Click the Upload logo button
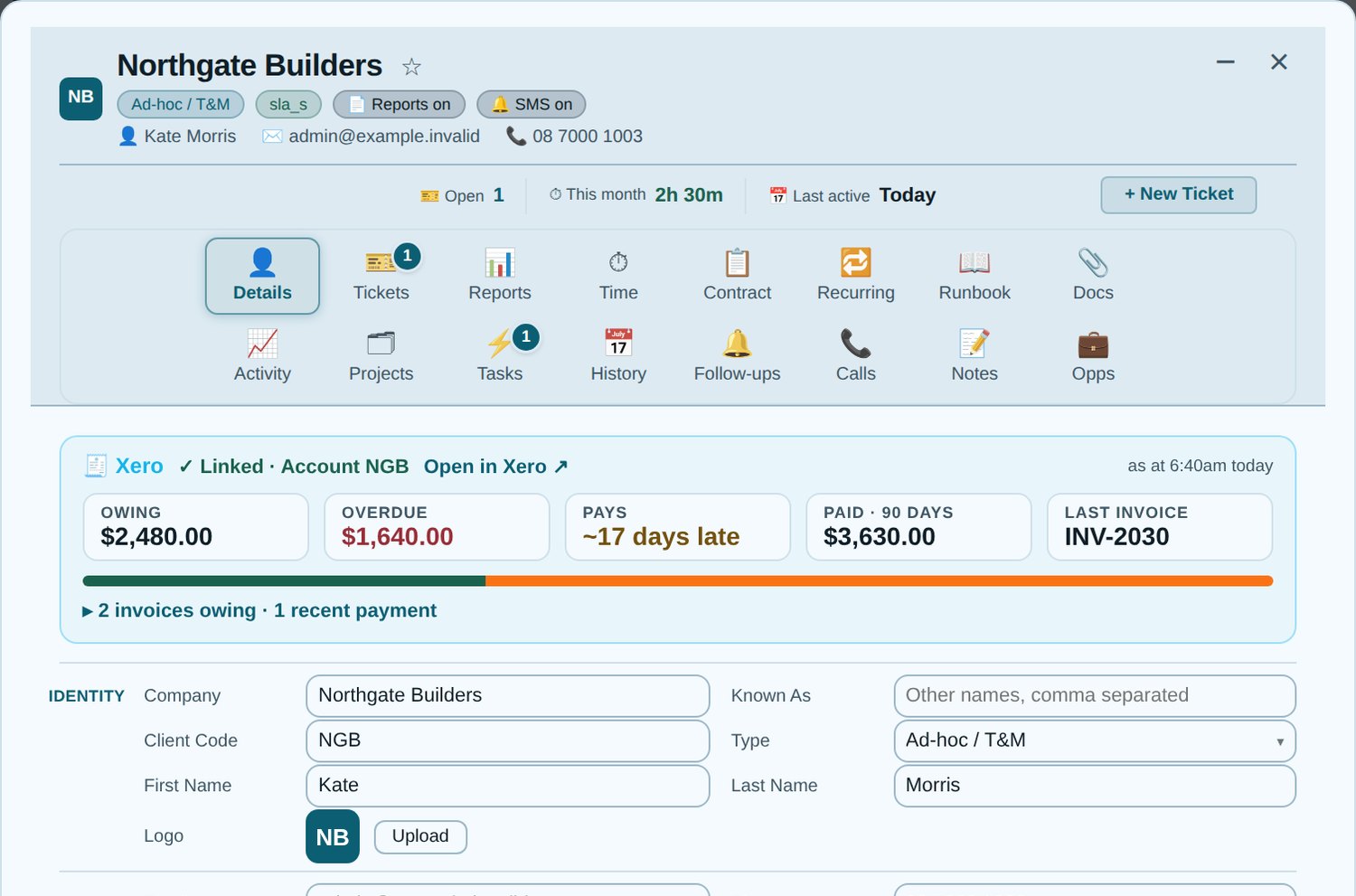The image size is (1356, 896). (x=420, y=836)
